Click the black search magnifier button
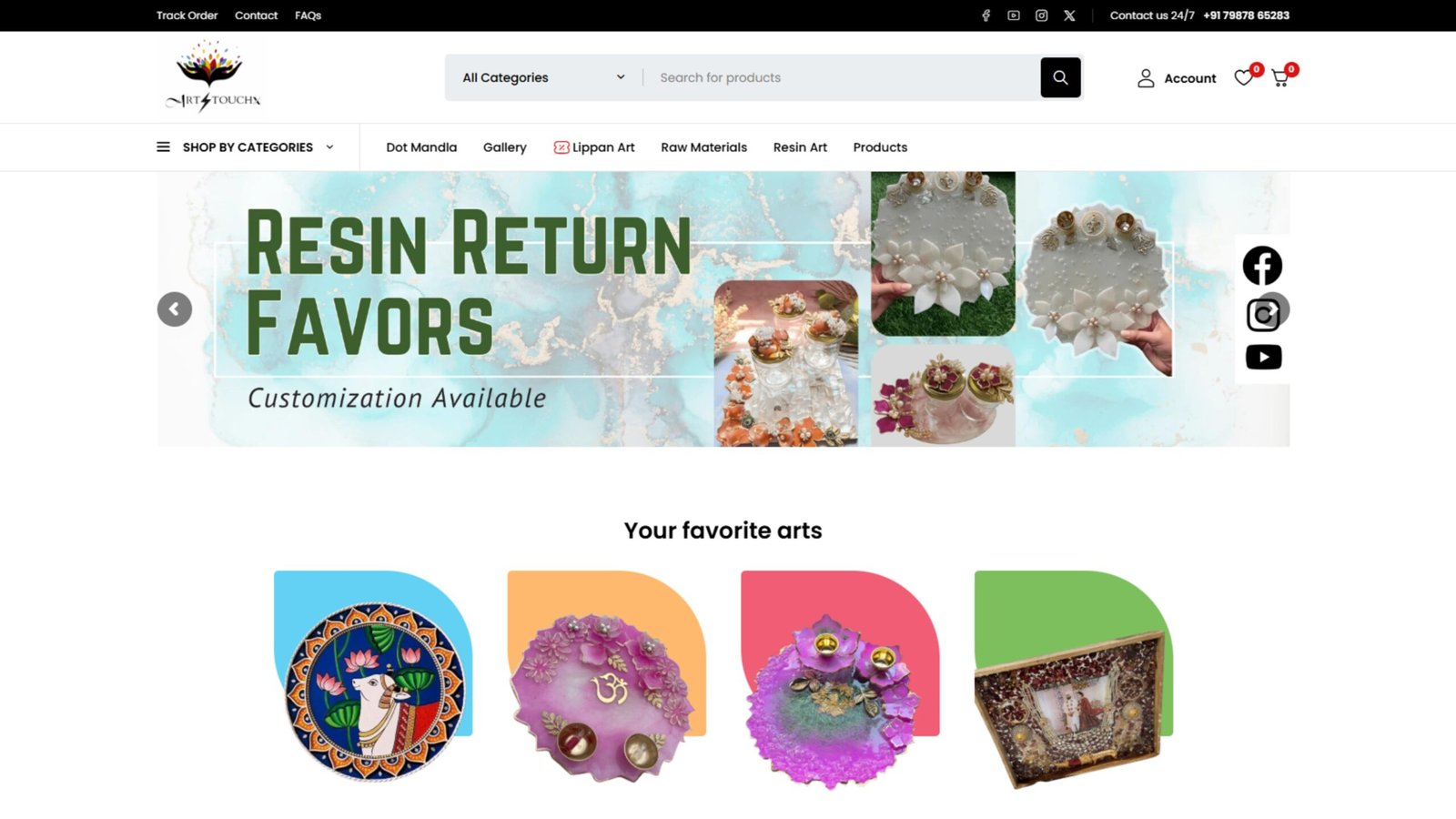Image resolution: width=1456 pixels, height=819 pixels. [1060, 77]
